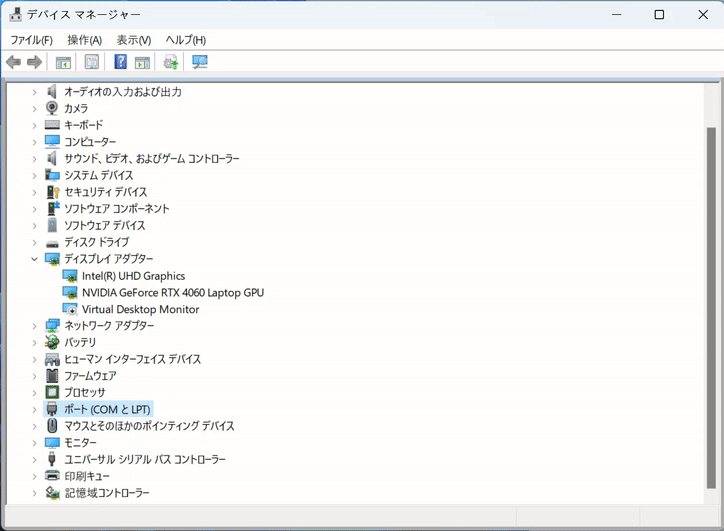Viewport: 724px width, 531px height.
Task: Select the Intel(R) UHD Graphics entry
Action: point(133,276)
